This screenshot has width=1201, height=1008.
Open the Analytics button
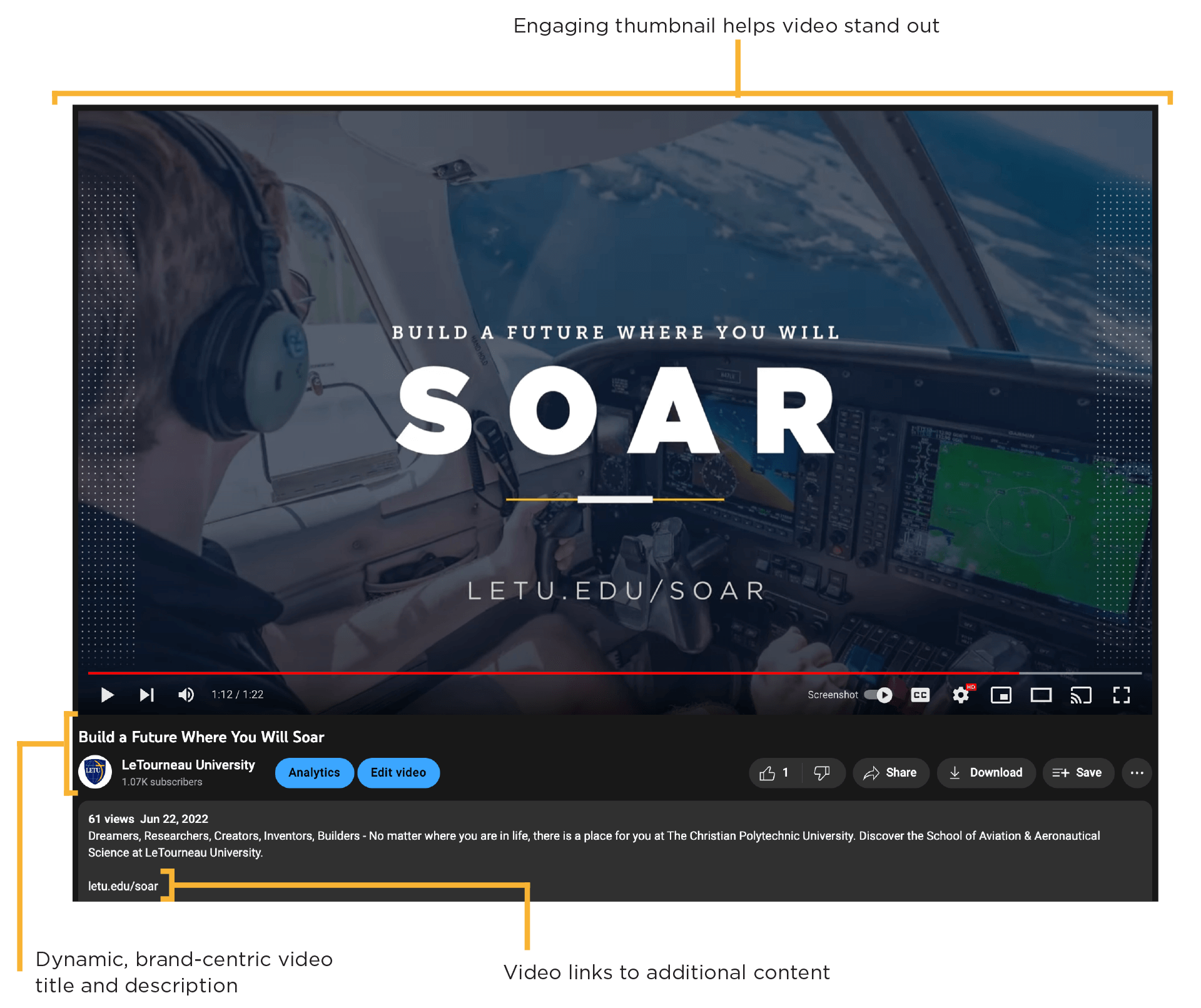point(314,773)
